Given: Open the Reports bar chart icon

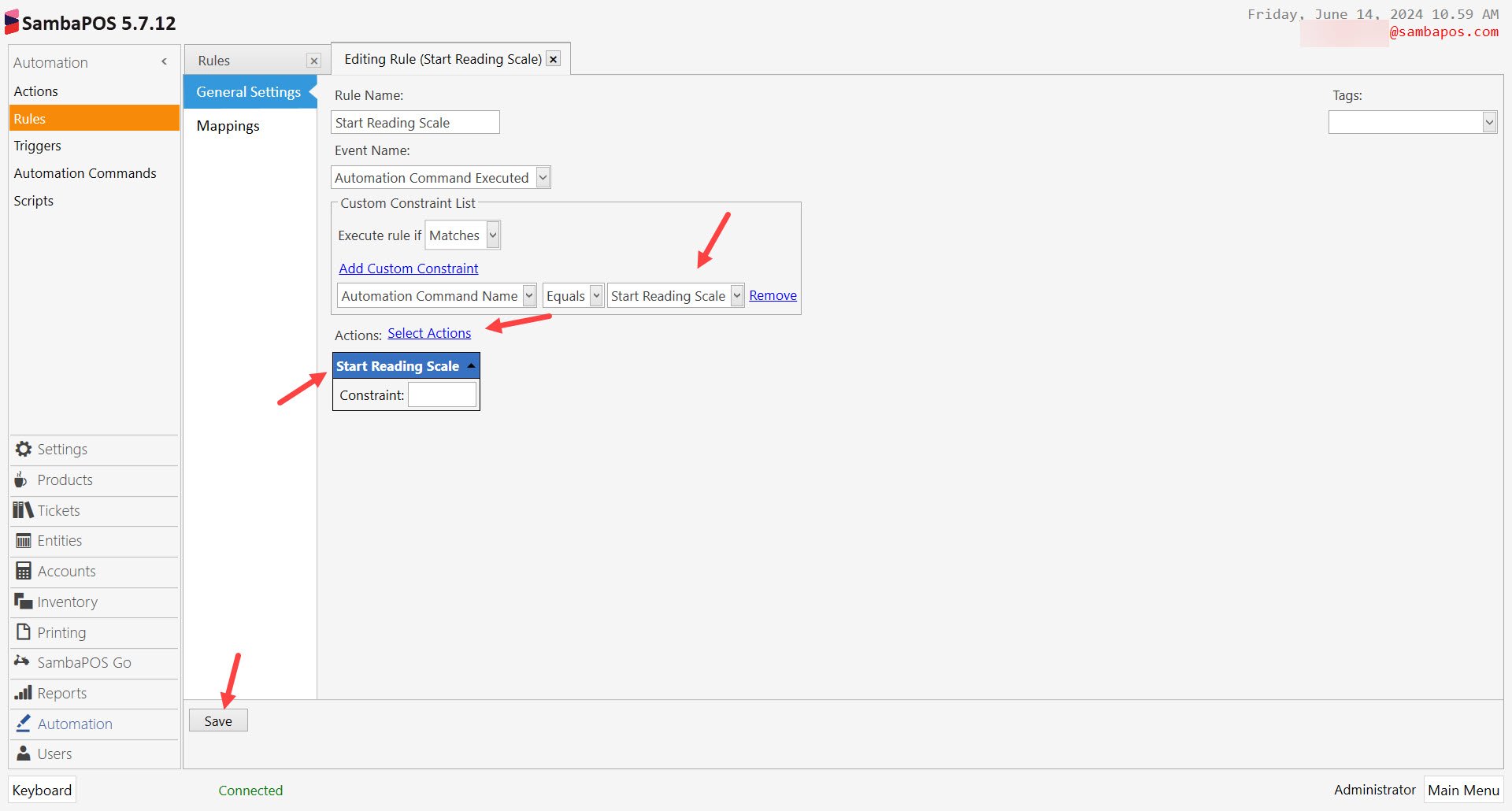Looking at the screenshot, I should [x=21, y=693].
